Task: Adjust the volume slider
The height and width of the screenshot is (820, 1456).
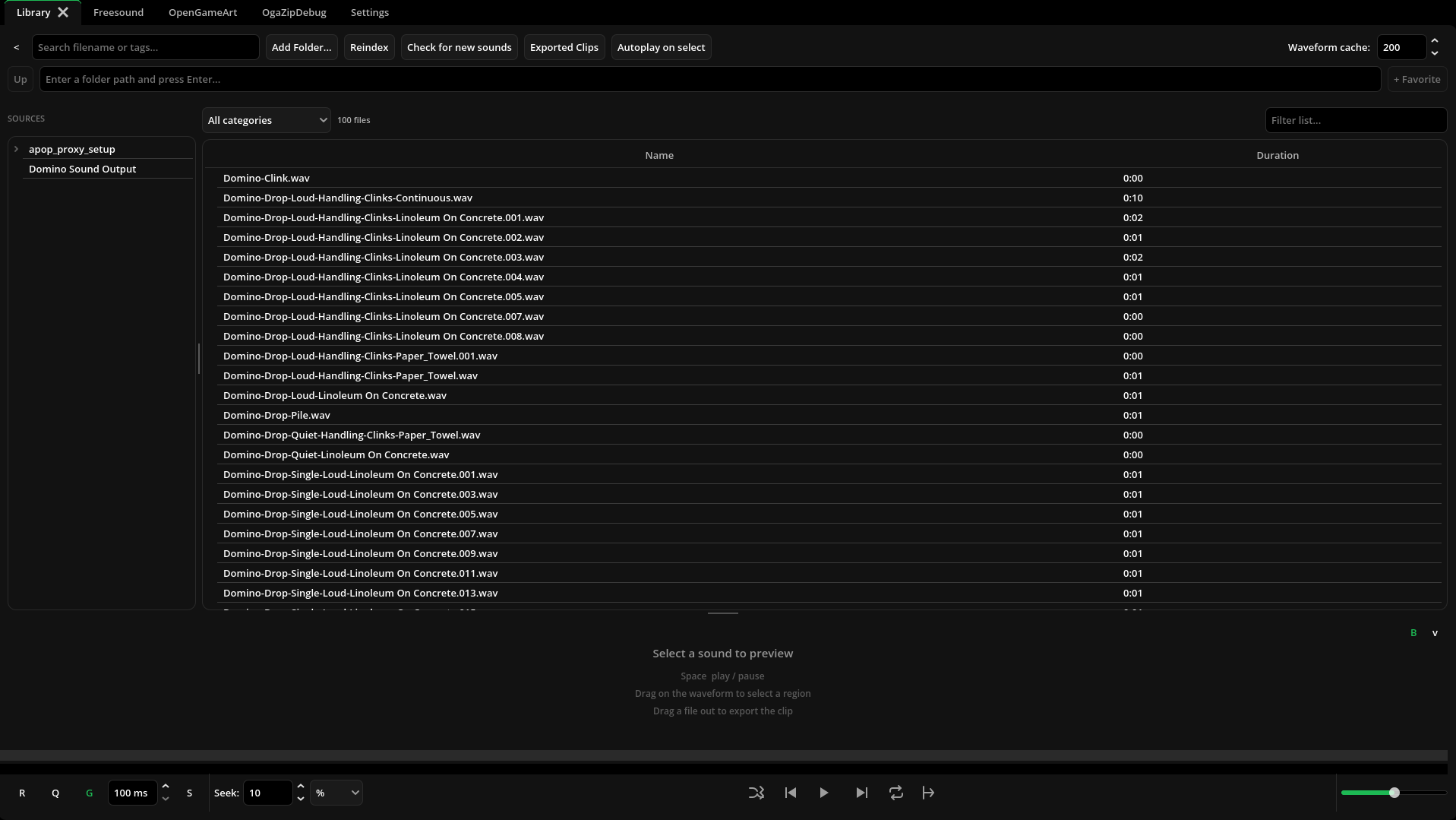Action: coord(1394,793)
